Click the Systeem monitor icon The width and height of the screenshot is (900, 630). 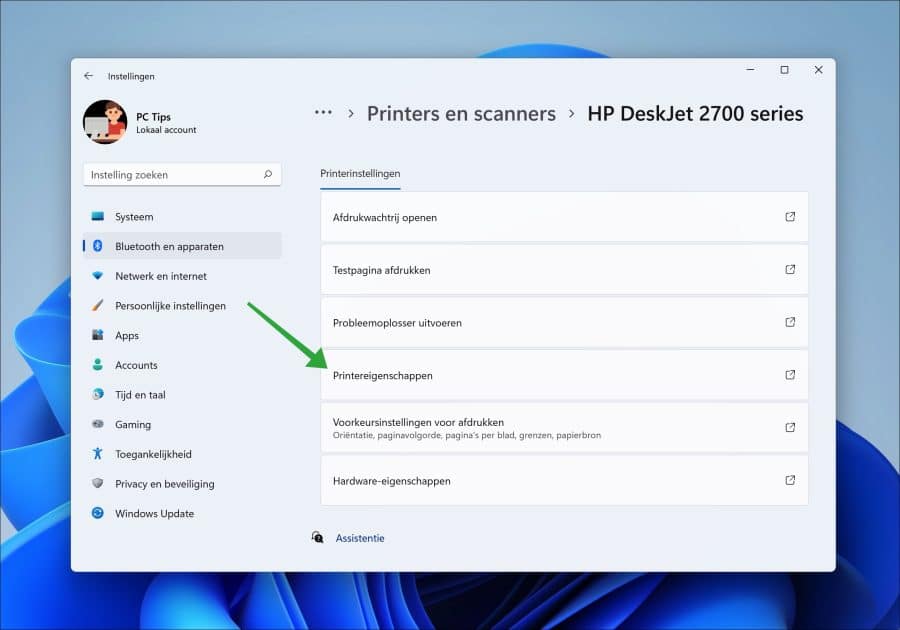click(98, 216)
